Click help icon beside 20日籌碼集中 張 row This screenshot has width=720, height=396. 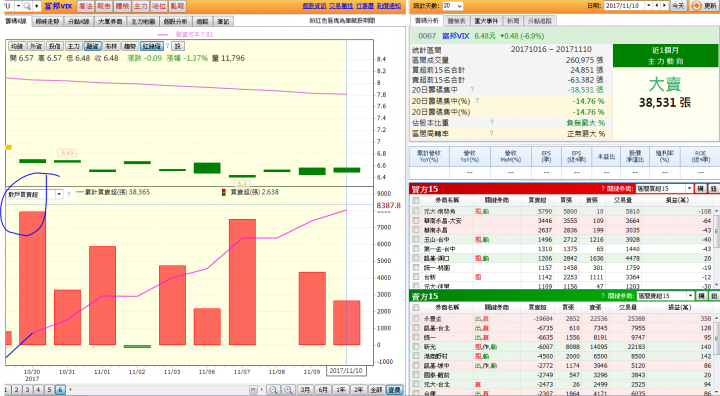[x=472, y=89]
